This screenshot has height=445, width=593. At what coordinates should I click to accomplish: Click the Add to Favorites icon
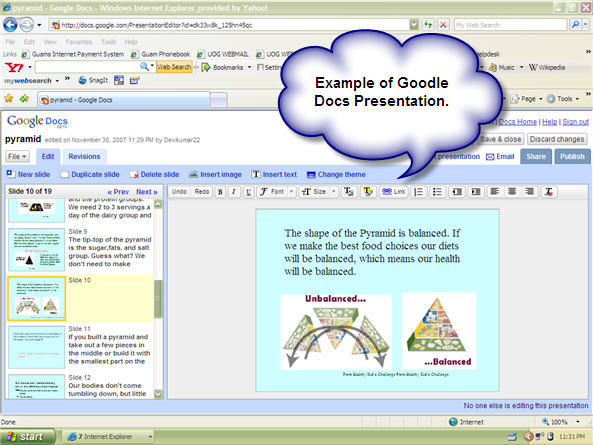click(25, 99)
